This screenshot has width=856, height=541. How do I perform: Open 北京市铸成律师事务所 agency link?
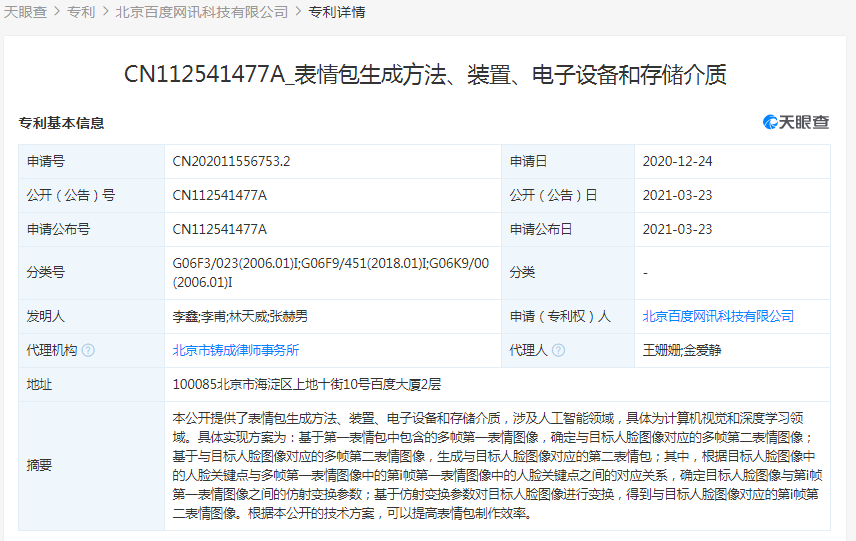(236, 350)
